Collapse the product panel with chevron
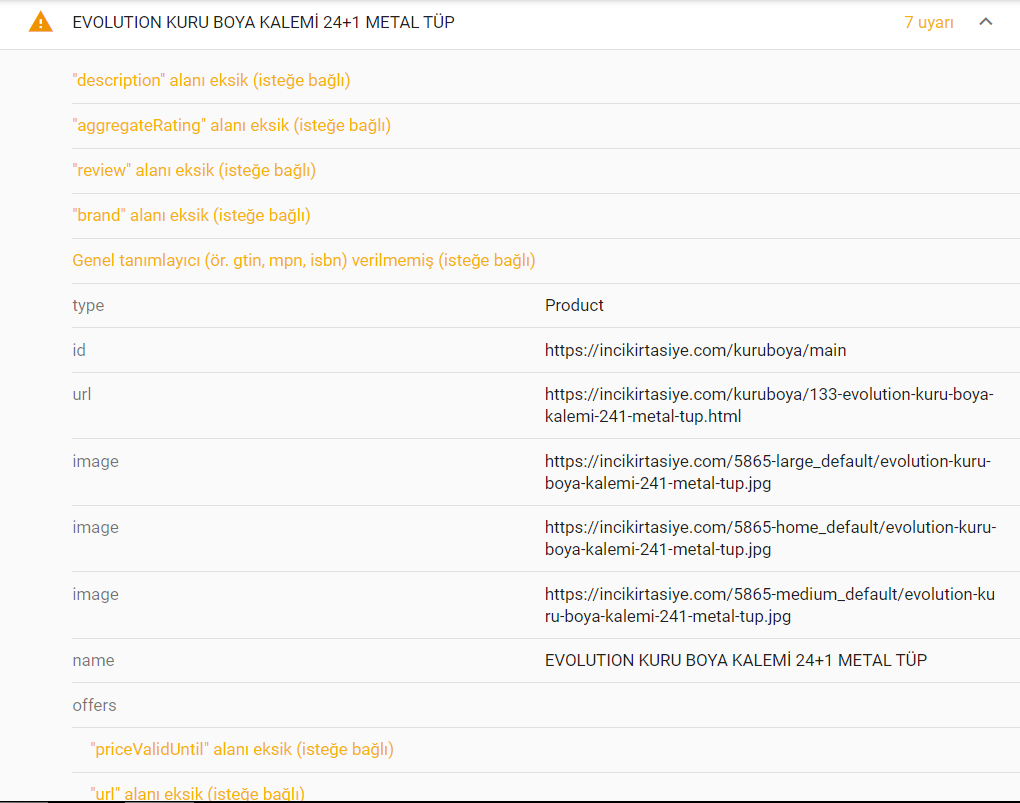This screenshot has width=1020, height=803. pyautogui.click(x=986, y=22)
